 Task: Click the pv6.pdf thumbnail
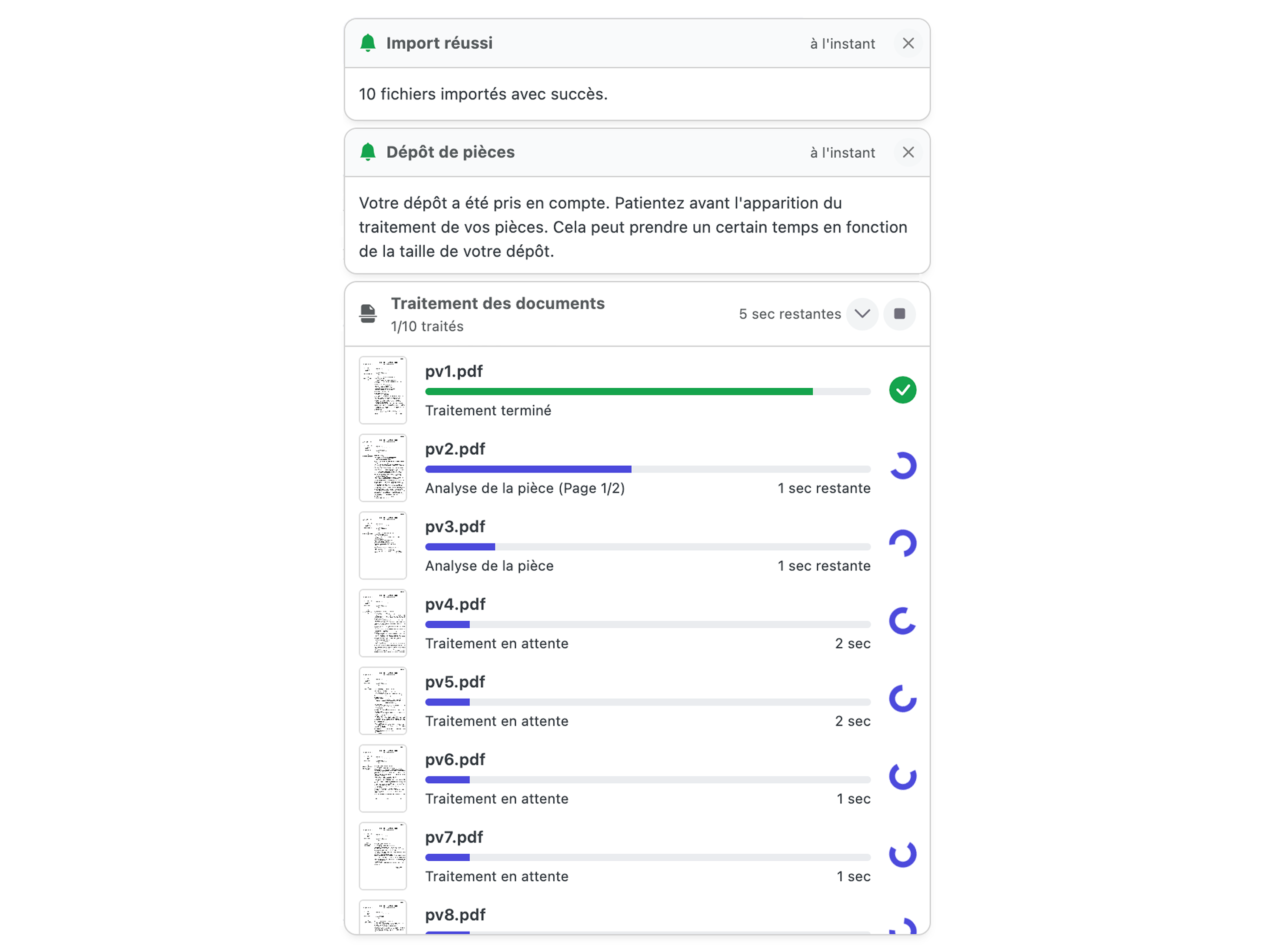click(x=383, y=778)
